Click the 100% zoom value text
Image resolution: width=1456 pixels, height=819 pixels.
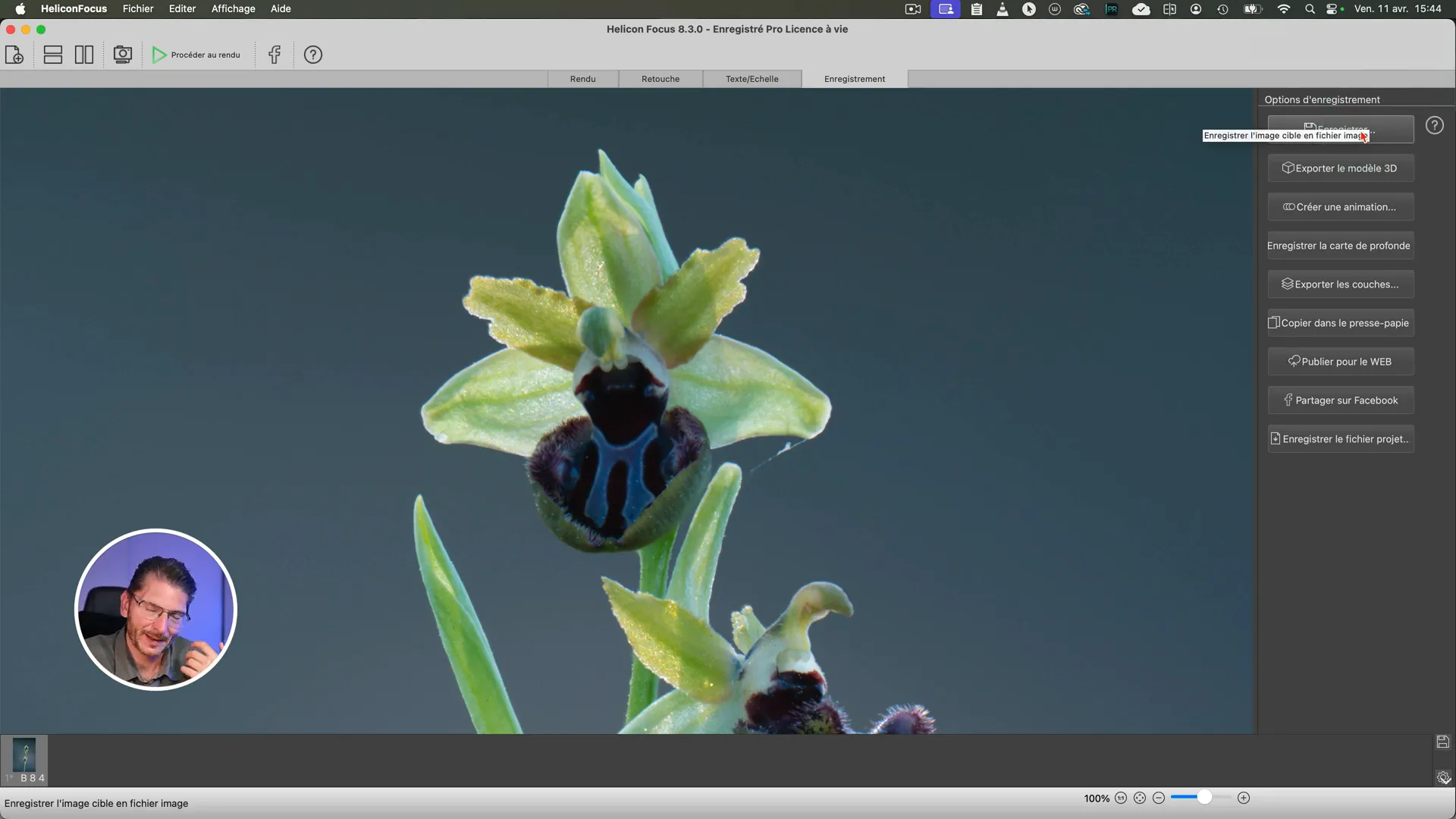click(x=1097, y=799)
